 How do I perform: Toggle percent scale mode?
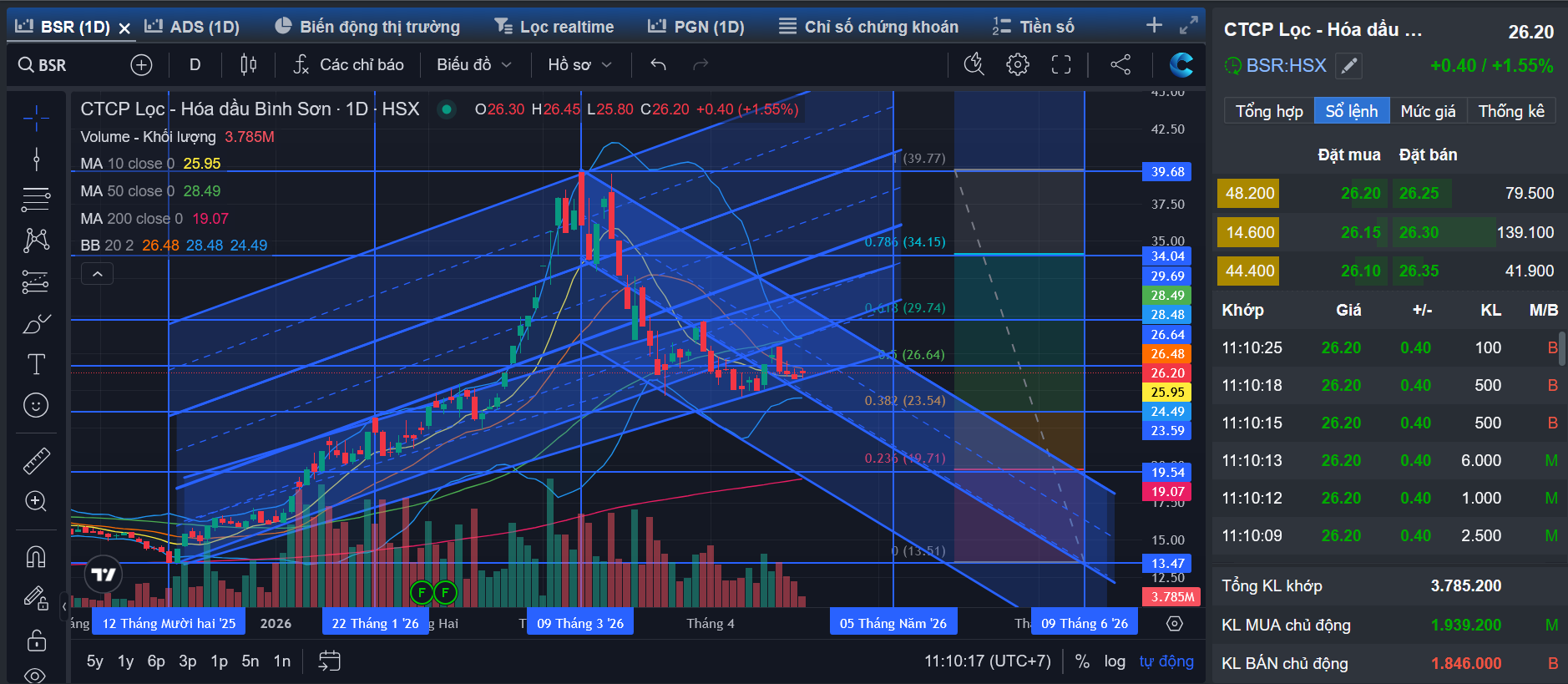click(x=1082, y=661)
